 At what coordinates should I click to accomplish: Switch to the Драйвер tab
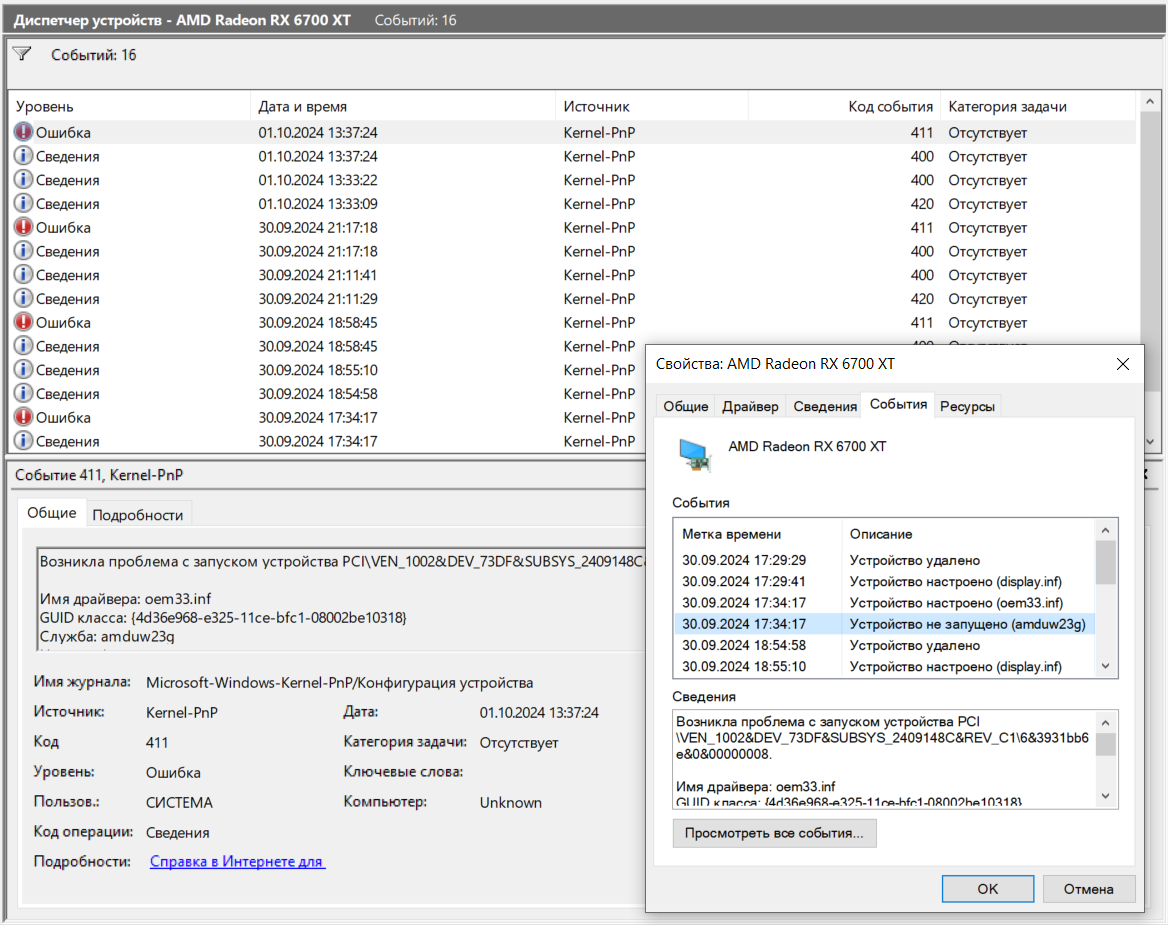(x=750, y=407)
